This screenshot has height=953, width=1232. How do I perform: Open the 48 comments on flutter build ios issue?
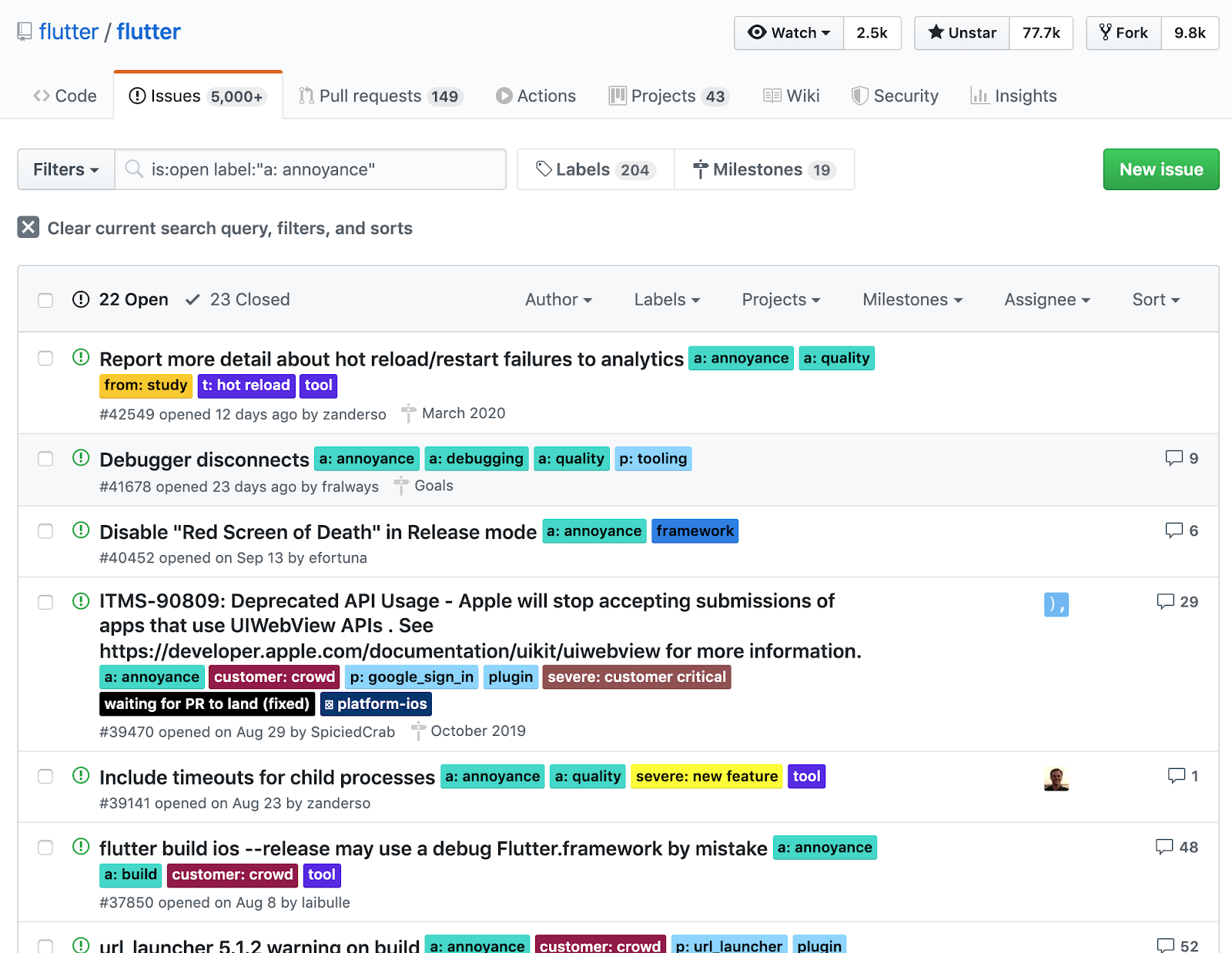(x=1177, y=847)
